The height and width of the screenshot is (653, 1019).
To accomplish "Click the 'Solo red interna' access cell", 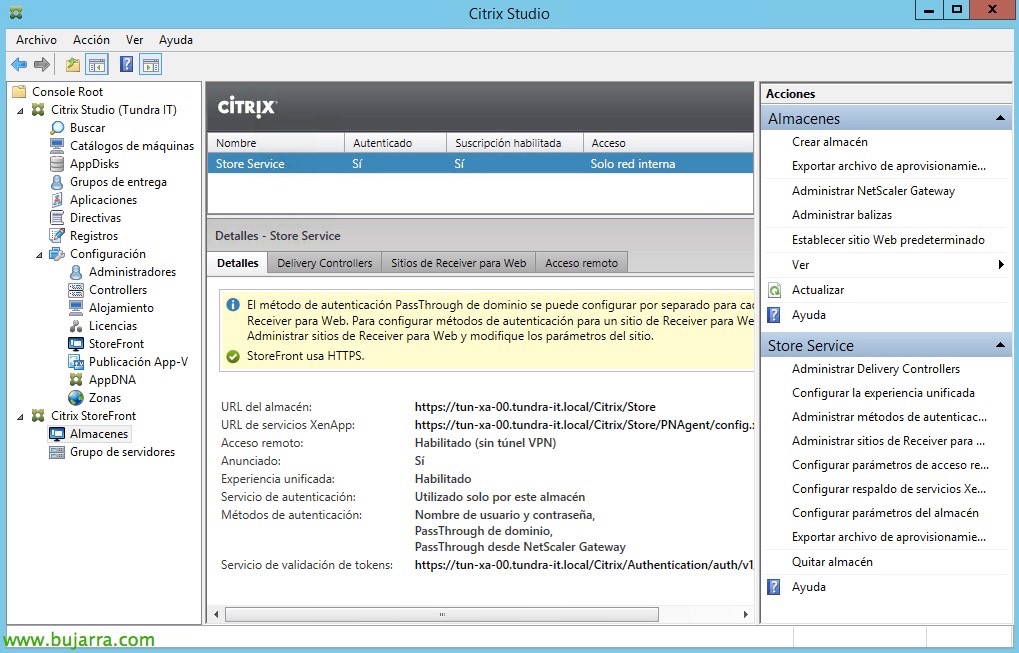I will pyautogui.click(x=632, y=164).
